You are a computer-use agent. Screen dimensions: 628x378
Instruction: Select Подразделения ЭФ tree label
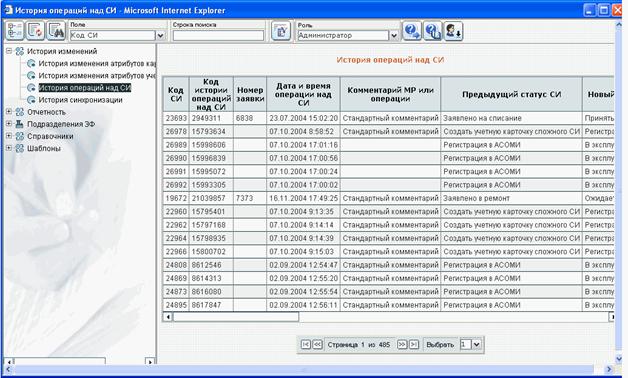click(61, 124)
